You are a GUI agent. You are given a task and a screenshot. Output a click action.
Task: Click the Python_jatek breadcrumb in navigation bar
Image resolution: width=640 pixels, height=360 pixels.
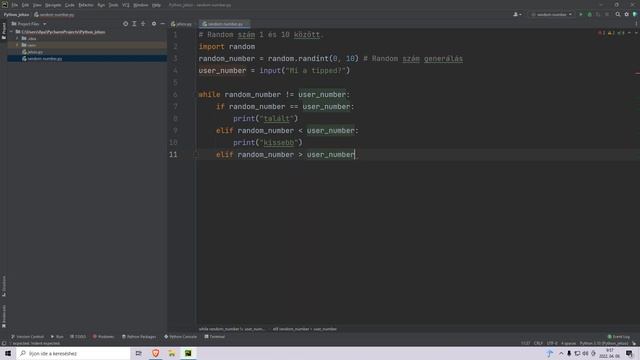[x=16, y=15]
